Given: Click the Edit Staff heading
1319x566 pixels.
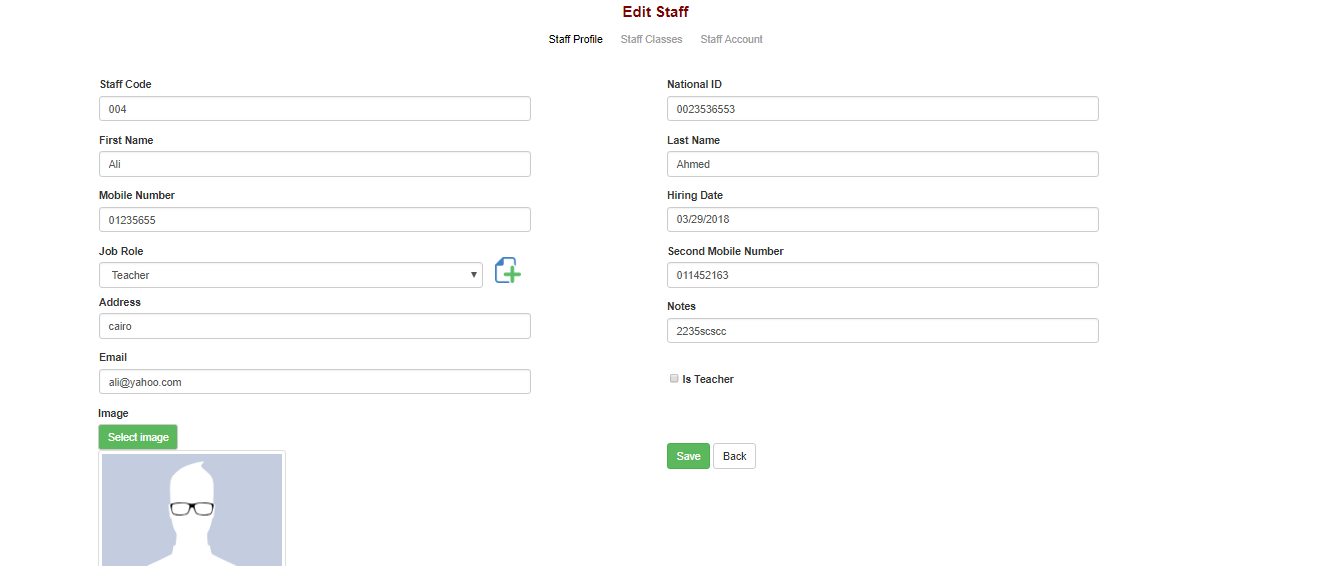Looking at the screenshot, I should pyautogui.click(x=655, y=12).
